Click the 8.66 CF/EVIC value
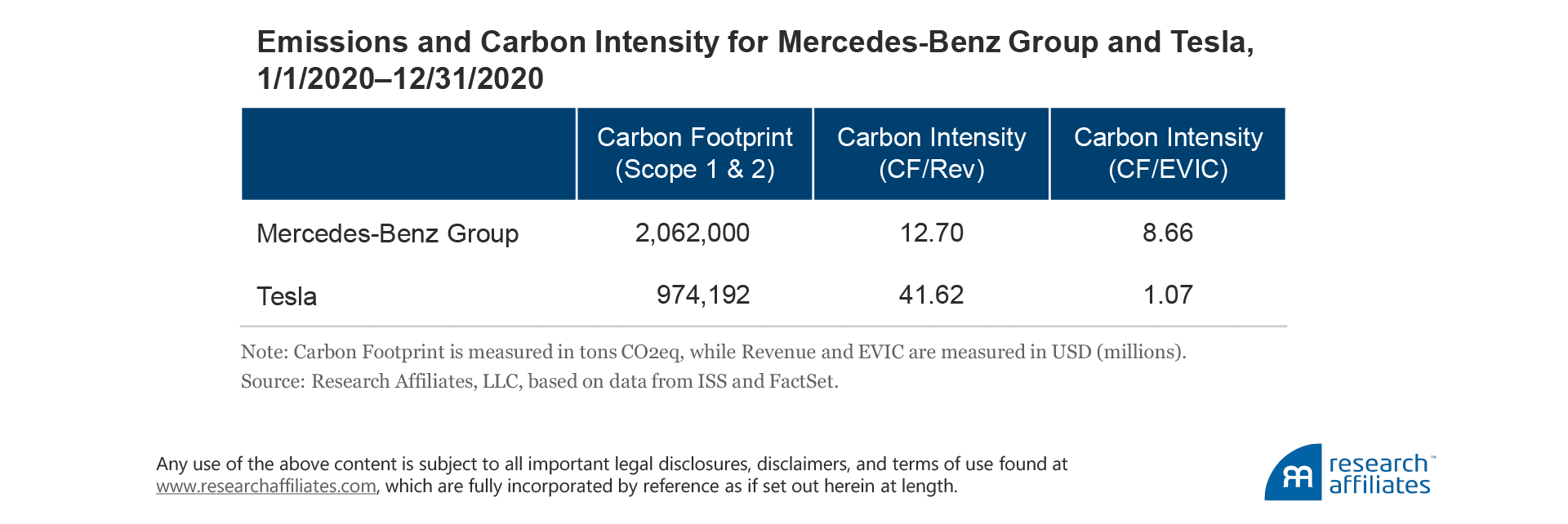This screenshot has height=524, width=1568. [x=1167, y=233]
